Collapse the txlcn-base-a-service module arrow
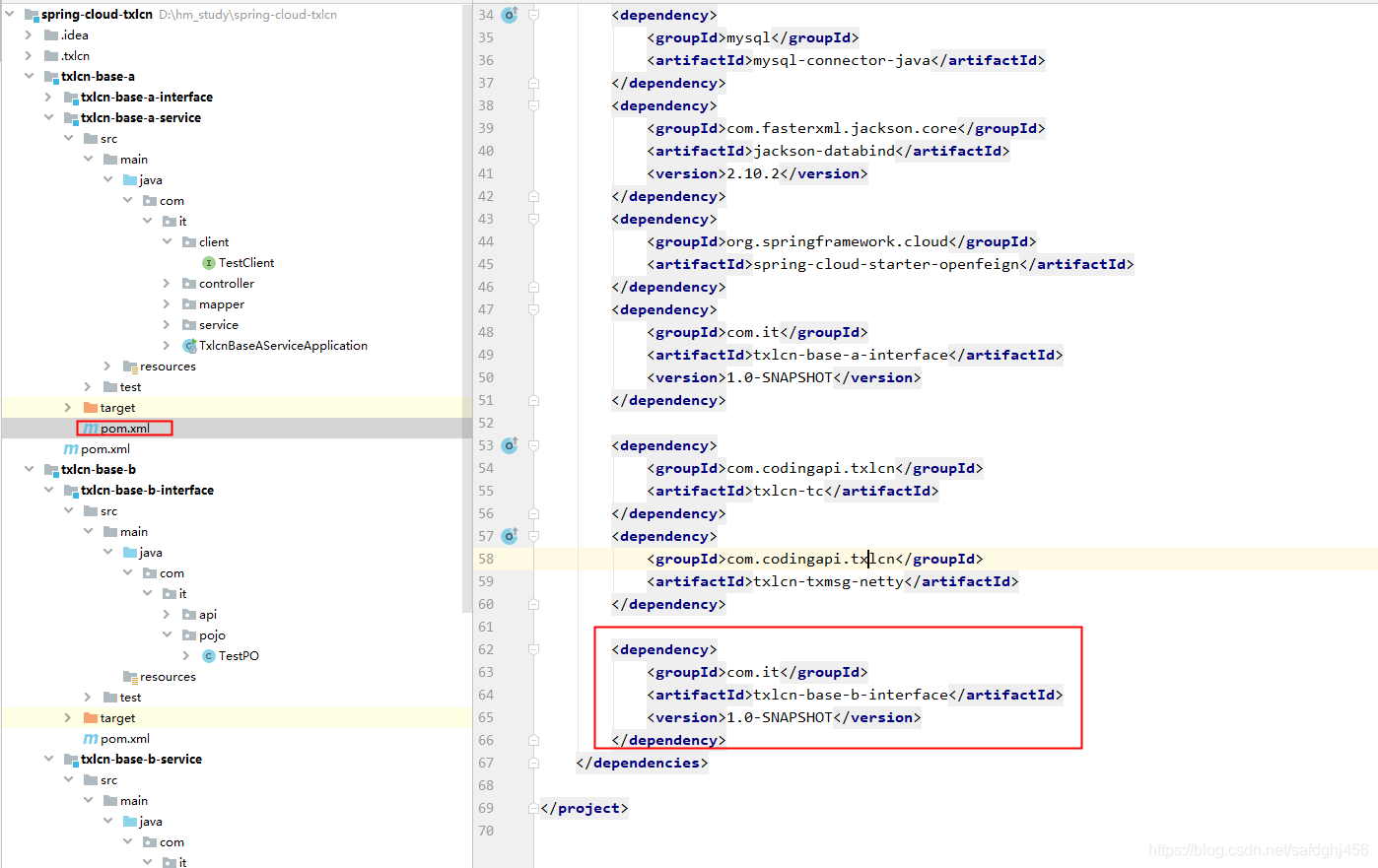The height and width of the screenshot is (868, 1378). coord(48,118)
